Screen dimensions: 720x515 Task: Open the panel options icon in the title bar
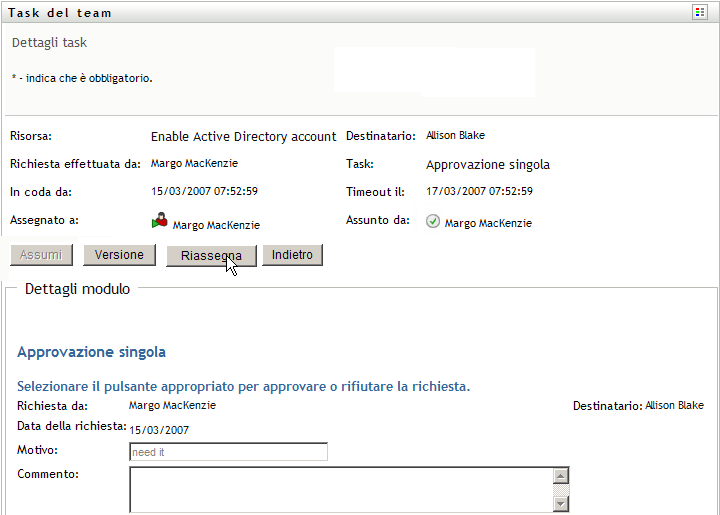[x=700, y=12]
